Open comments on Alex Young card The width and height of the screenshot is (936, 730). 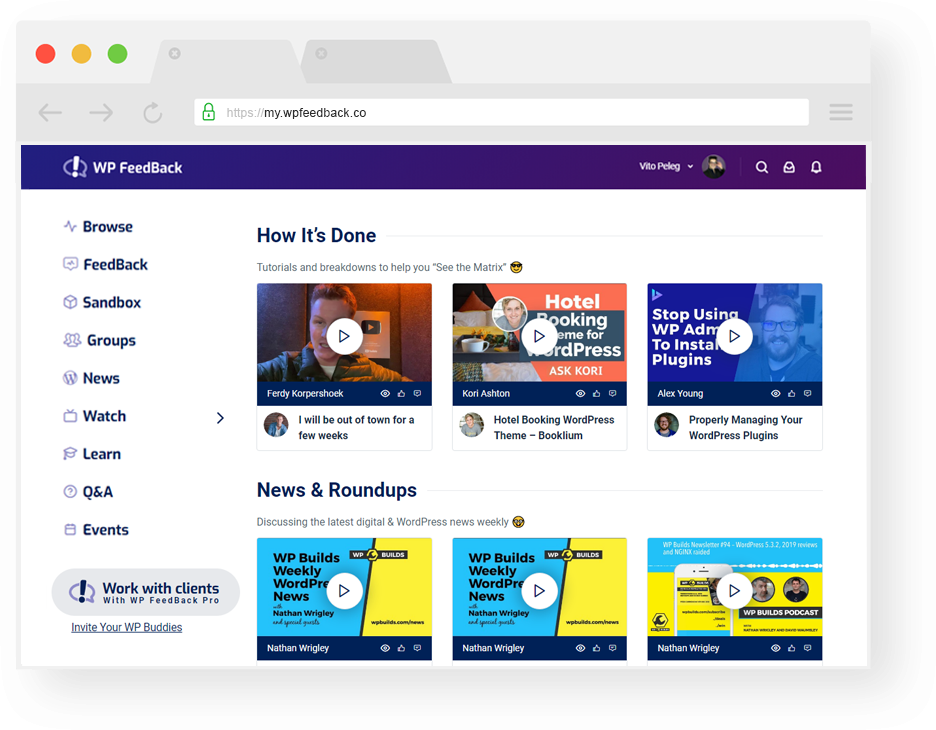(x=808, y=393)
